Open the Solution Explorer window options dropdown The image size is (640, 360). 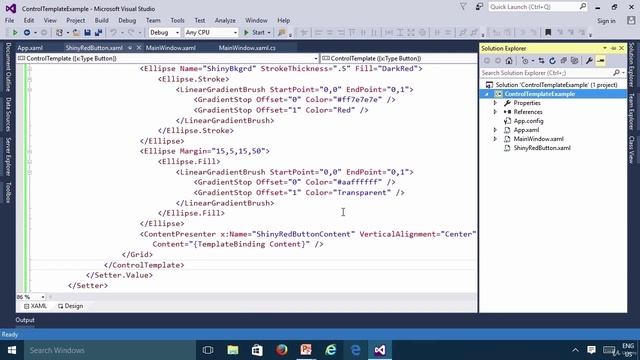[605, 48]
